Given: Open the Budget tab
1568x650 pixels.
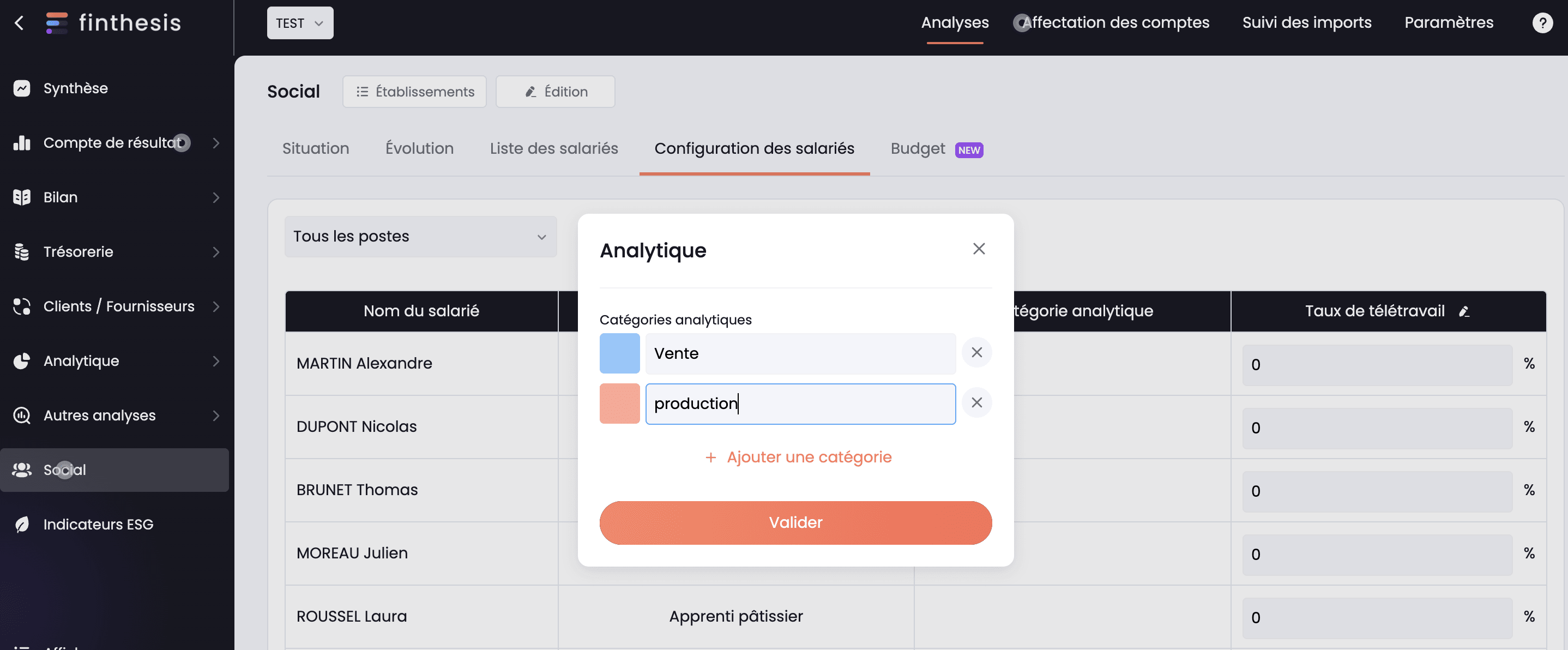Looking at the screenshot, I should click(918, 148).
